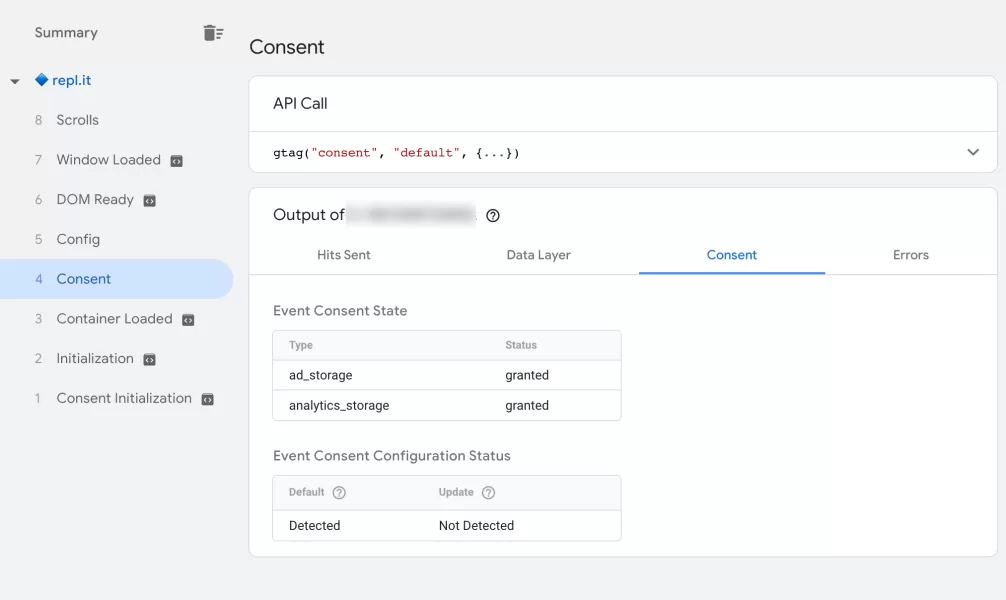Select the repl.it container link
The width and height of the screenshot is (1006, 600).
[71, 80]
